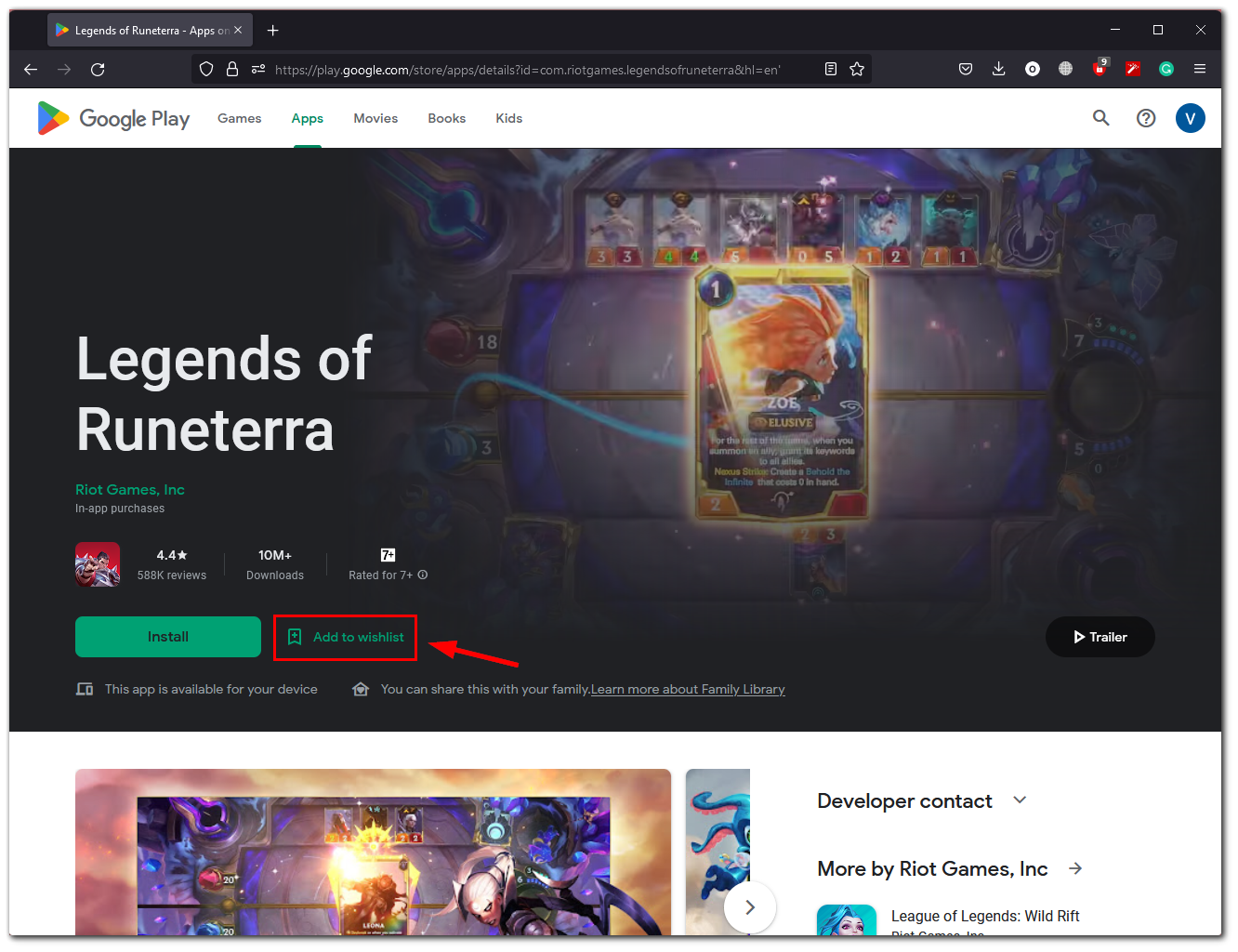The width and height of the screenshot is (1238, 952).
Task: Expand the Developer contact section
Action: pyautogui.click(x=1020, y=800)
